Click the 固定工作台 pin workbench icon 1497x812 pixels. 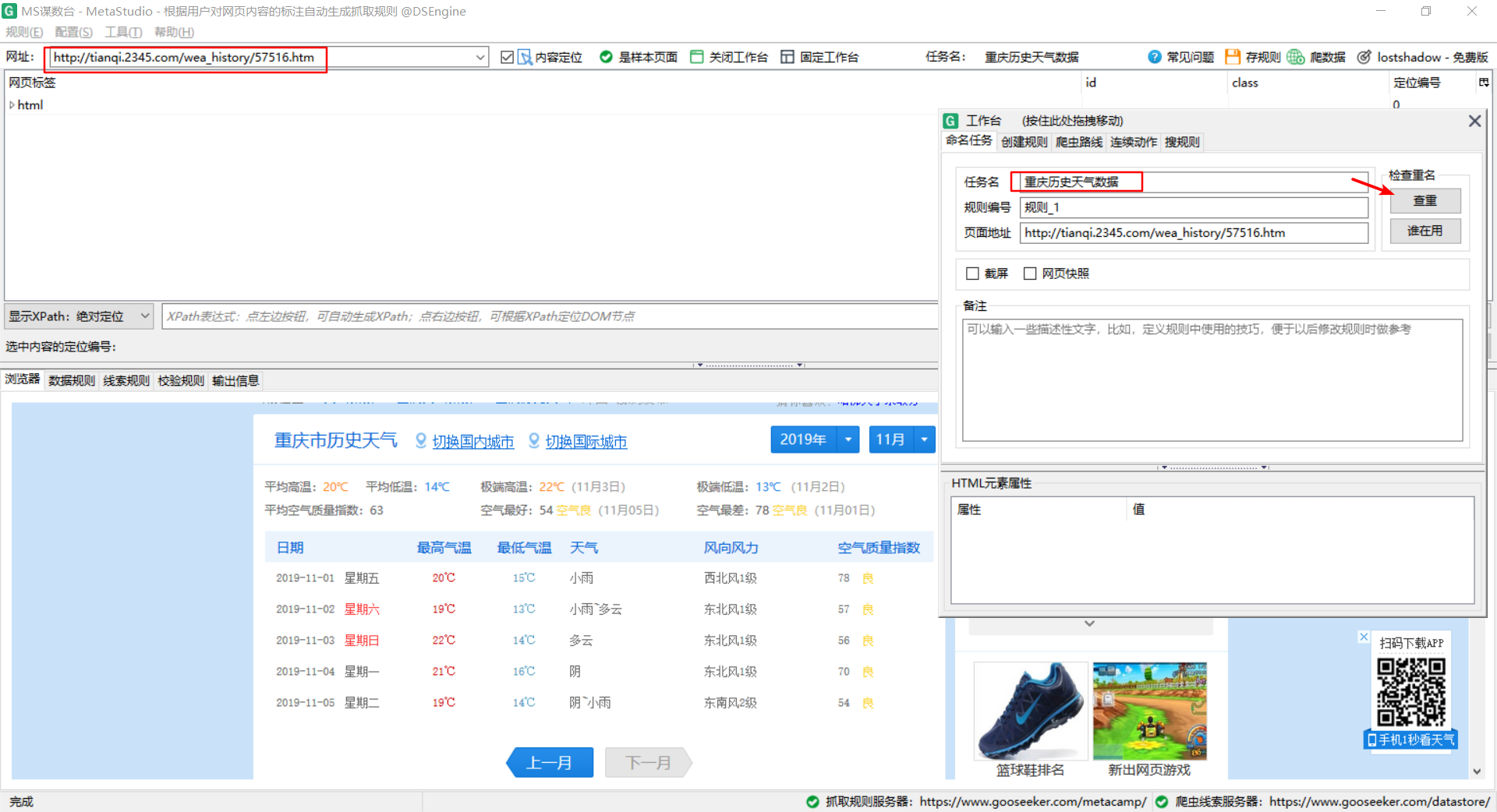click(x=787, y=56)
